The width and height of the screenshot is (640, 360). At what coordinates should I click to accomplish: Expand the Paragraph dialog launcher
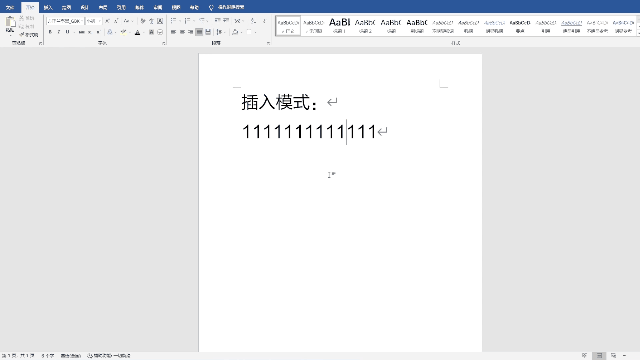click(268, 43)
